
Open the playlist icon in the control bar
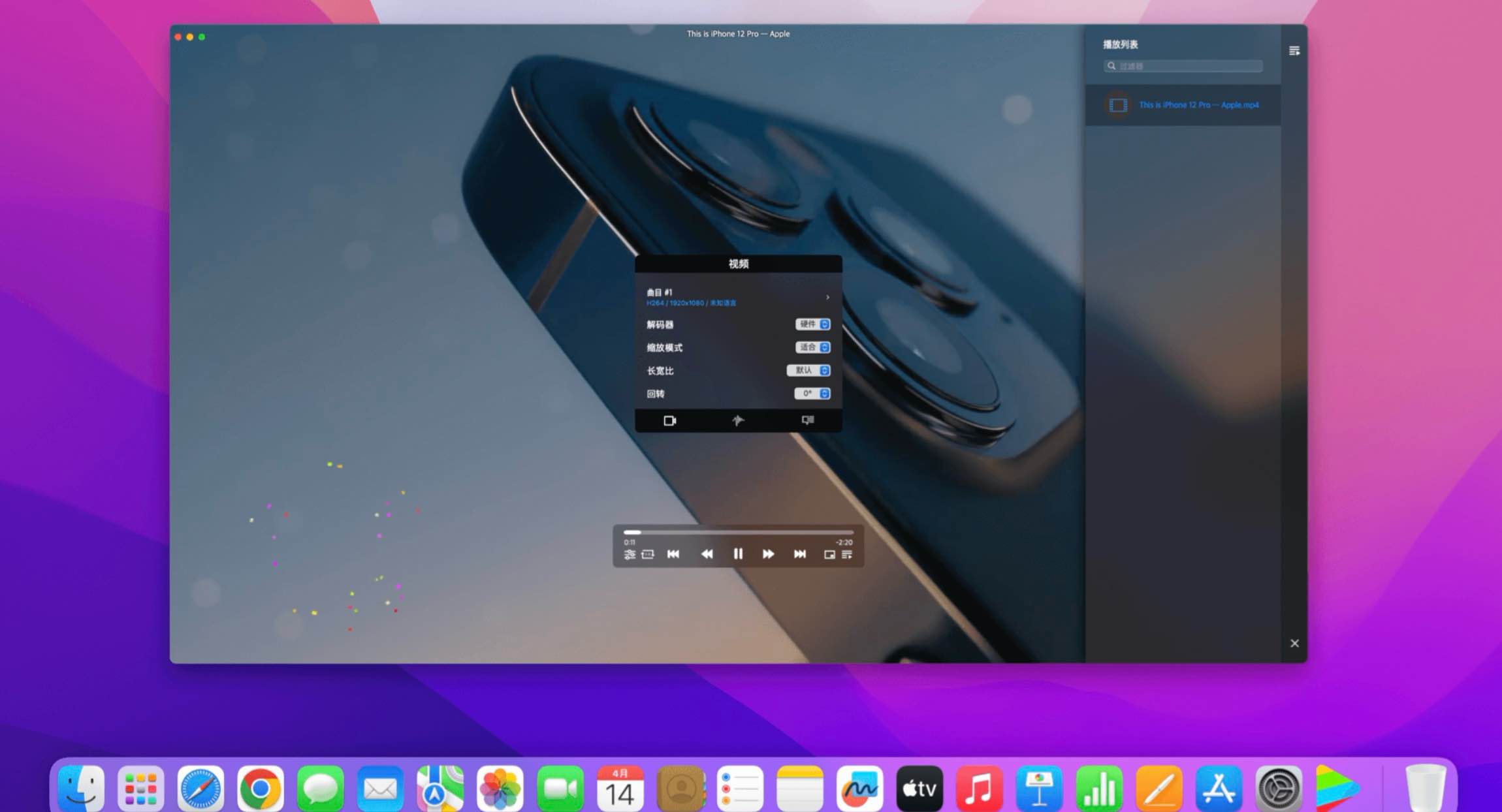click(x=846, y=554)
